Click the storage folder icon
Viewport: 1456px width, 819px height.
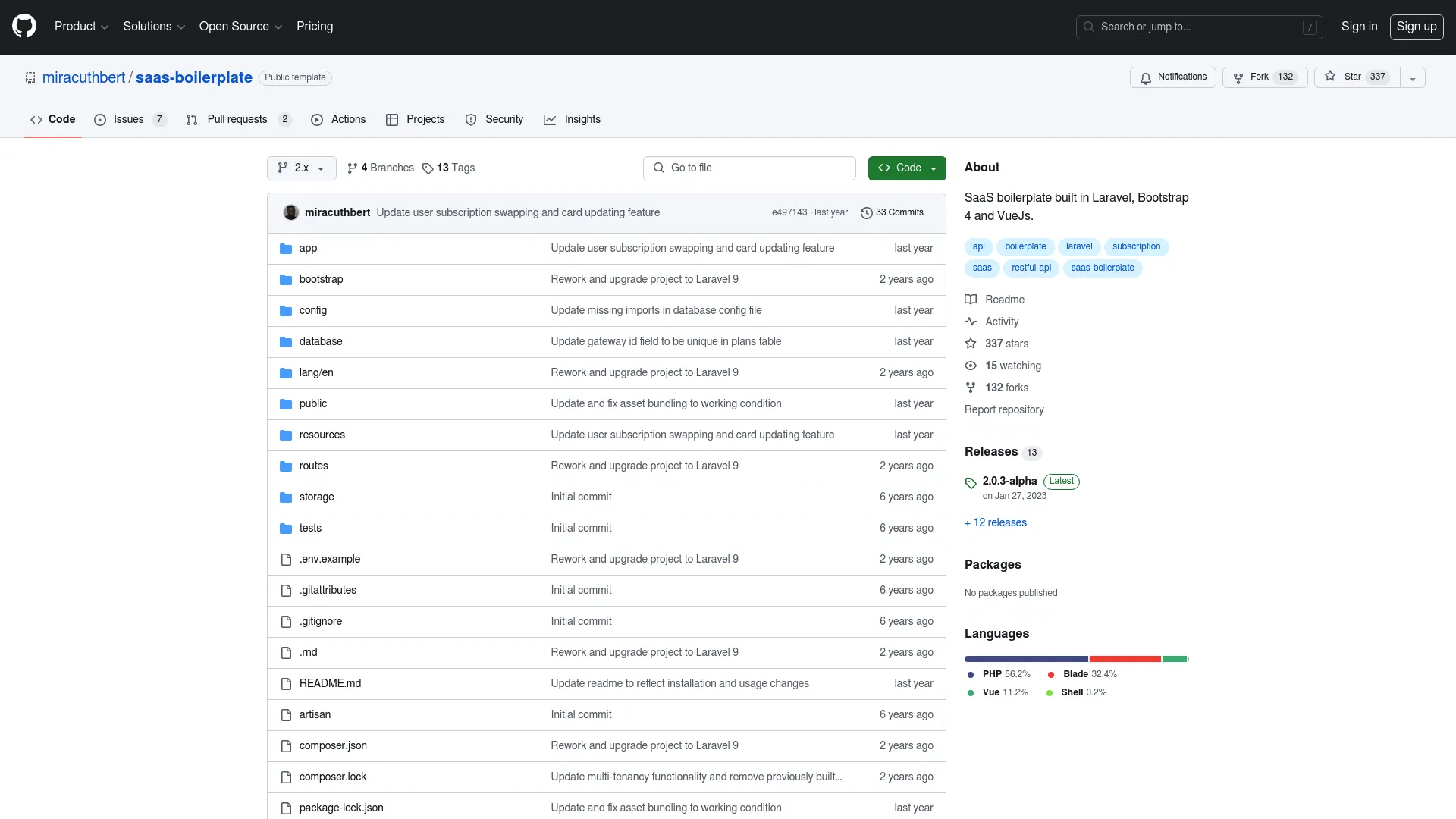[x=286, y=497]
